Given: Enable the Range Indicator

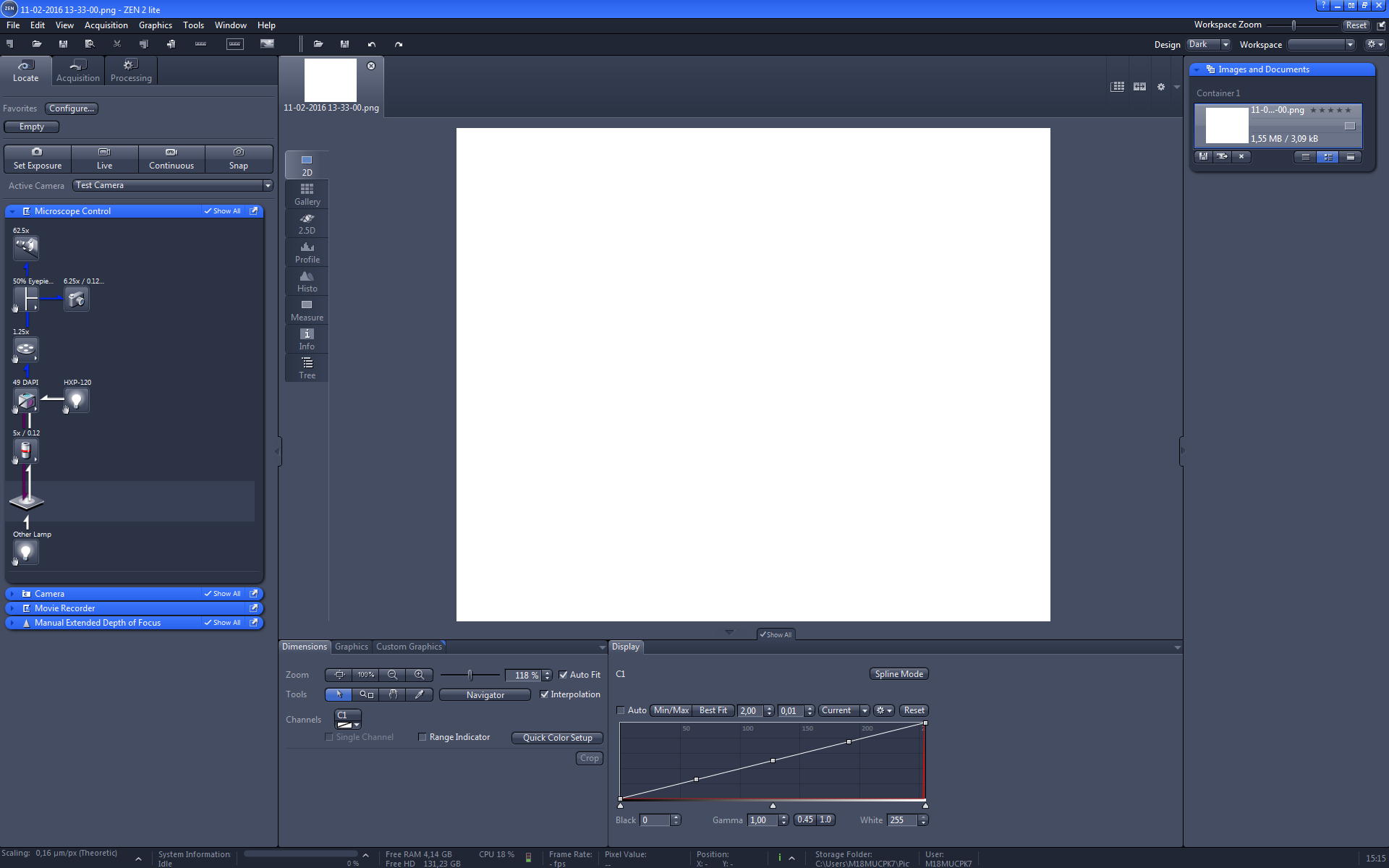Looking at the screenshot, I should click(422, 737).
